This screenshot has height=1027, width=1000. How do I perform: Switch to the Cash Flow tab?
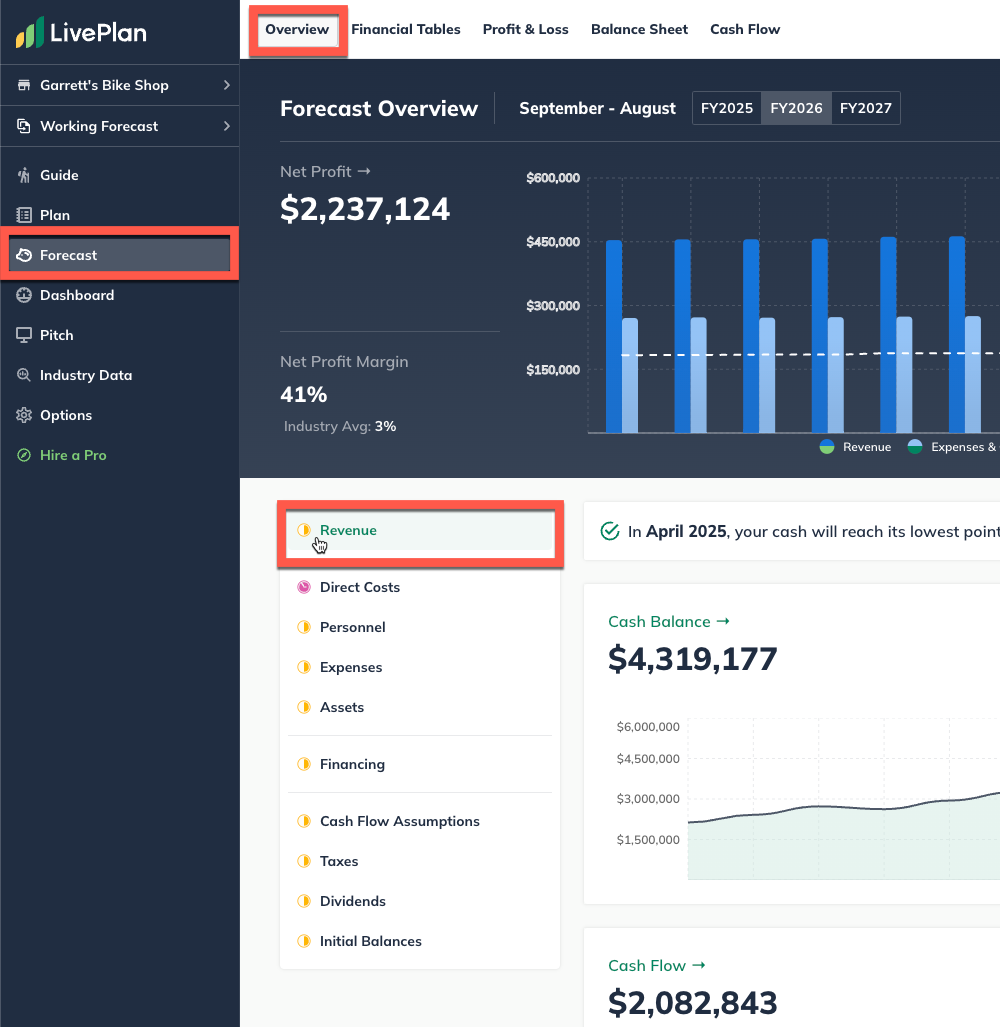tap(745, 29)
